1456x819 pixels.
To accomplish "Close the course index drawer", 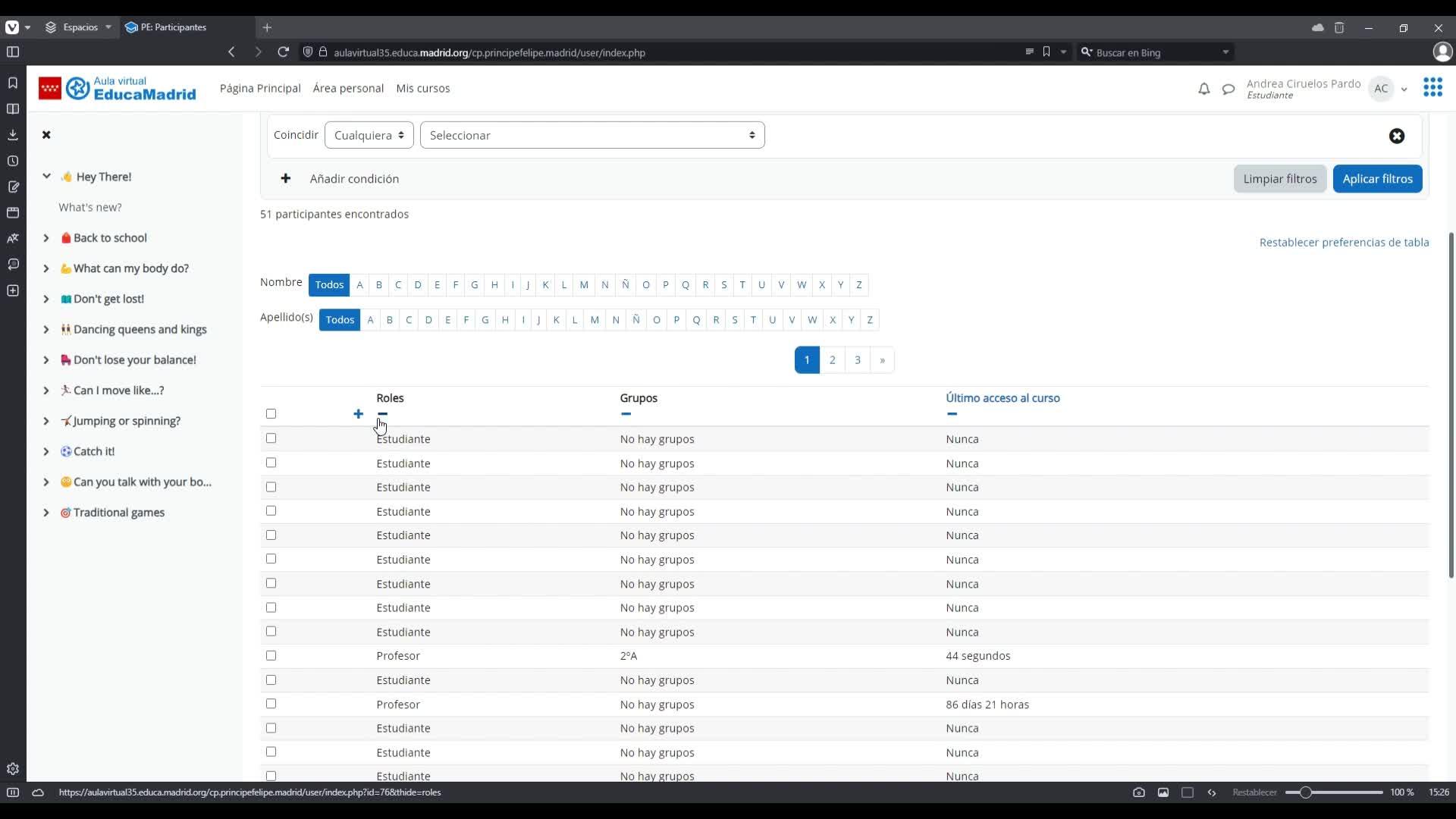I will pyautogui.click(x=46, y=135).
